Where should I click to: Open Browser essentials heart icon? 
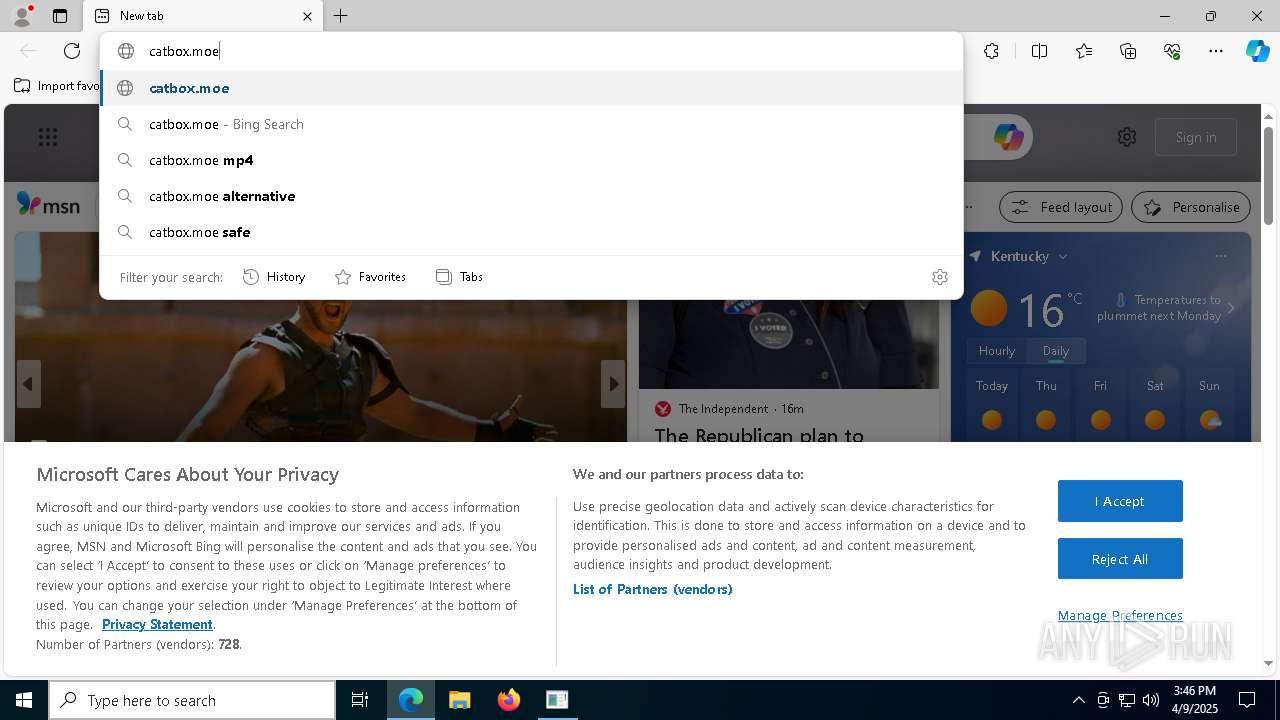tap(1172, 51)
